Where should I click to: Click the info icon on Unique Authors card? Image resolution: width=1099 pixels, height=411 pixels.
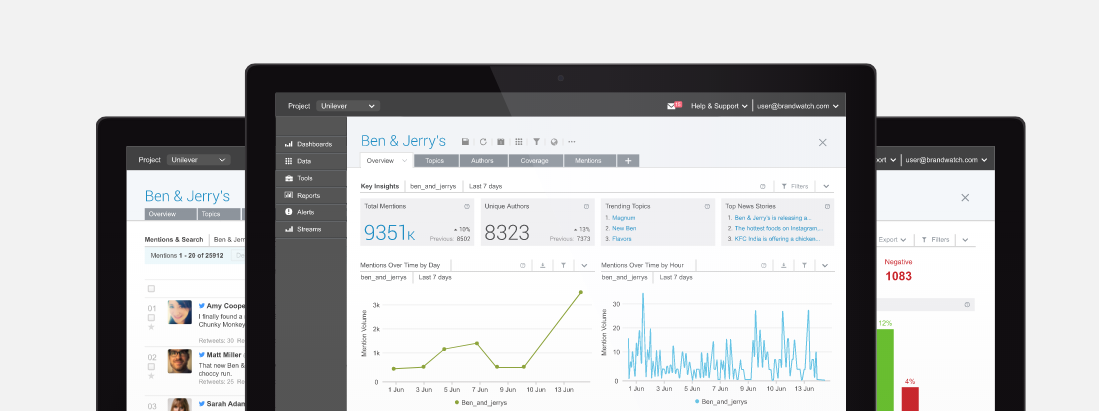(587, 207)
